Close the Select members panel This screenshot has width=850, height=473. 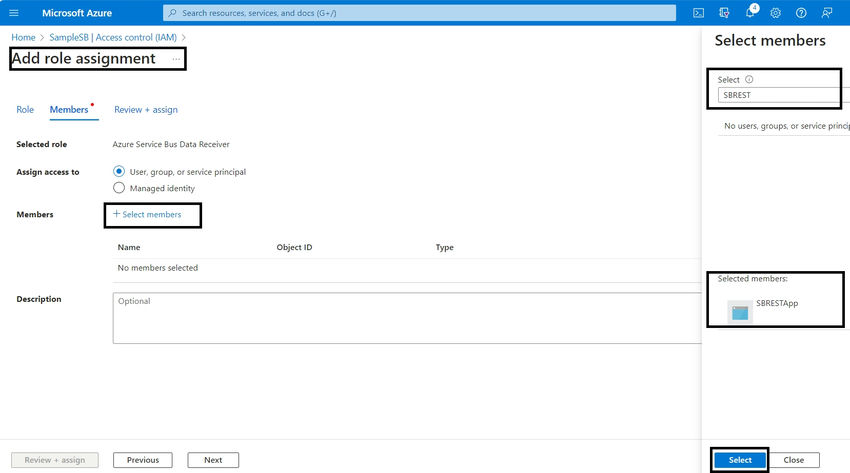click(794, 460)
